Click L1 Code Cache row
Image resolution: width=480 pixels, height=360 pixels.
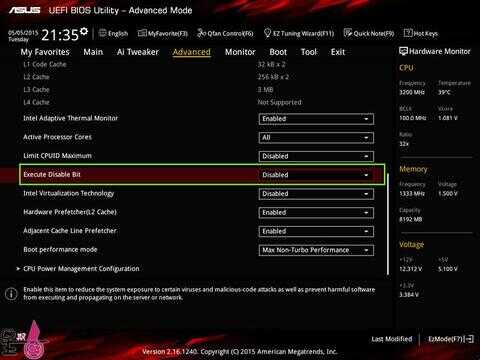coord(45,64)
